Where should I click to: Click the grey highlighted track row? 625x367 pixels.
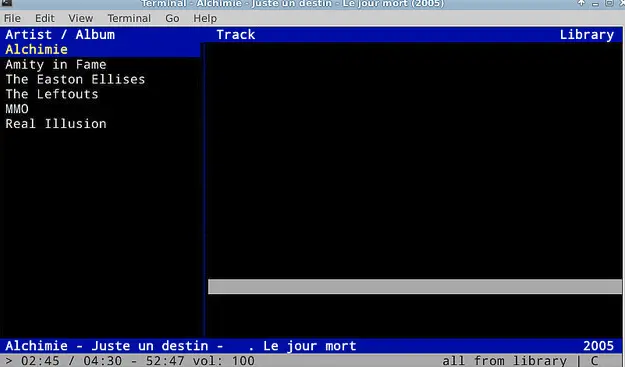click(415, 287)
